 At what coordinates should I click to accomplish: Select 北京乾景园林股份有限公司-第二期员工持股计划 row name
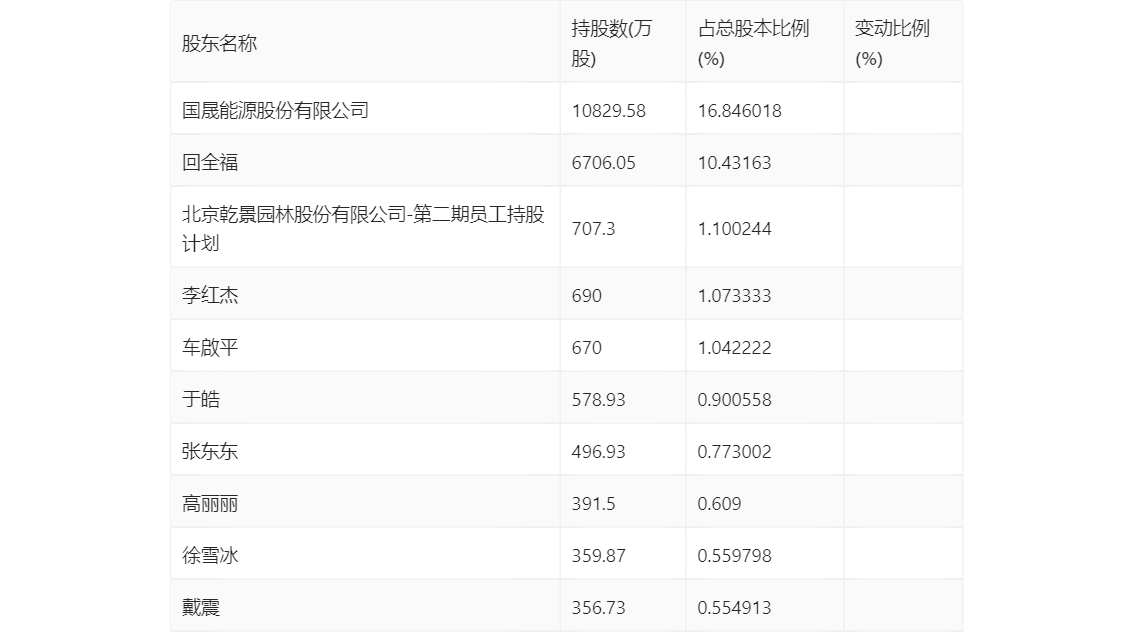pos(362,229)
